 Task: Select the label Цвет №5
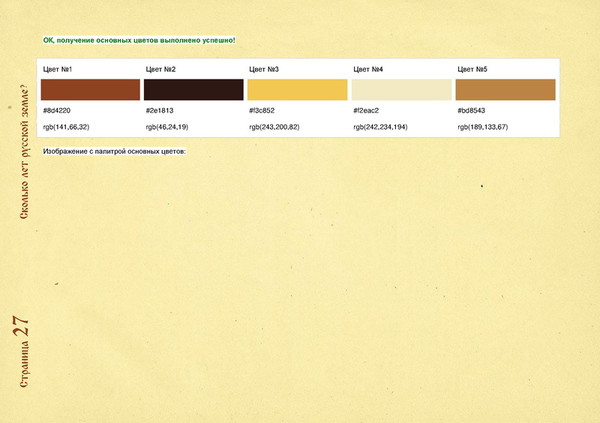point(472,69)
